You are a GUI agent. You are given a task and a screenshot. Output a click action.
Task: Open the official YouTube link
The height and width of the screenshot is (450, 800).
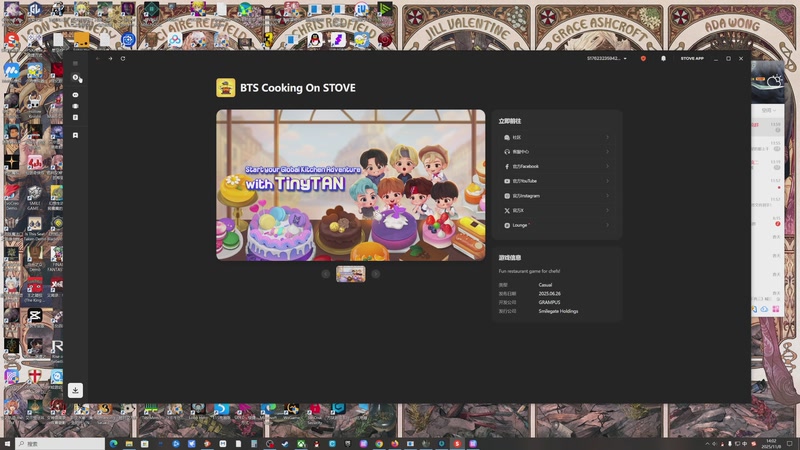557,181
